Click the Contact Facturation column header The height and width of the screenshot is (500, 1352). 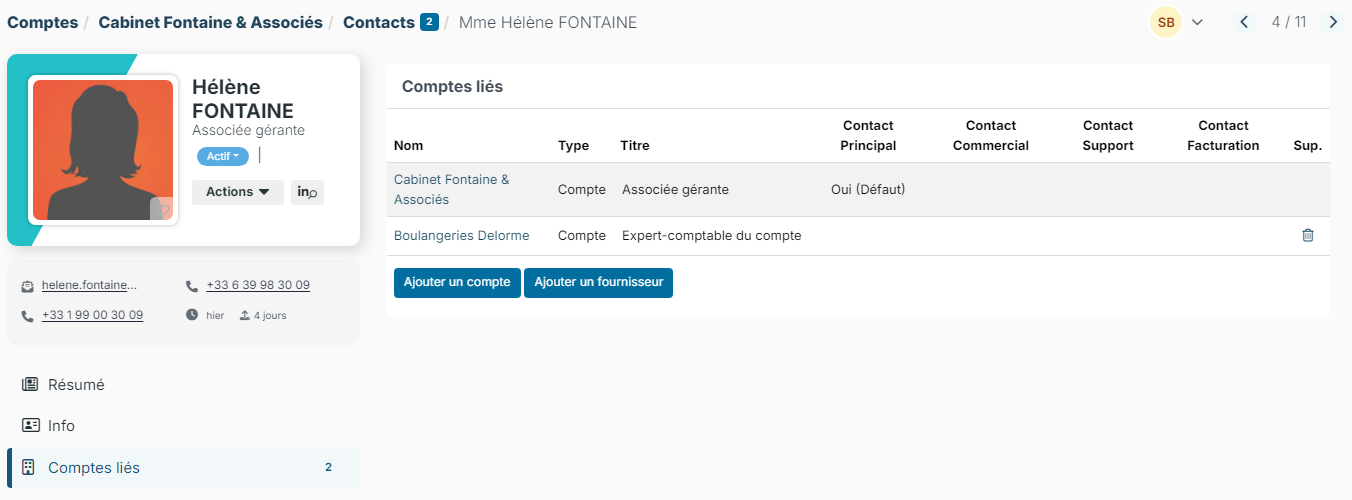coord(1223,135)
